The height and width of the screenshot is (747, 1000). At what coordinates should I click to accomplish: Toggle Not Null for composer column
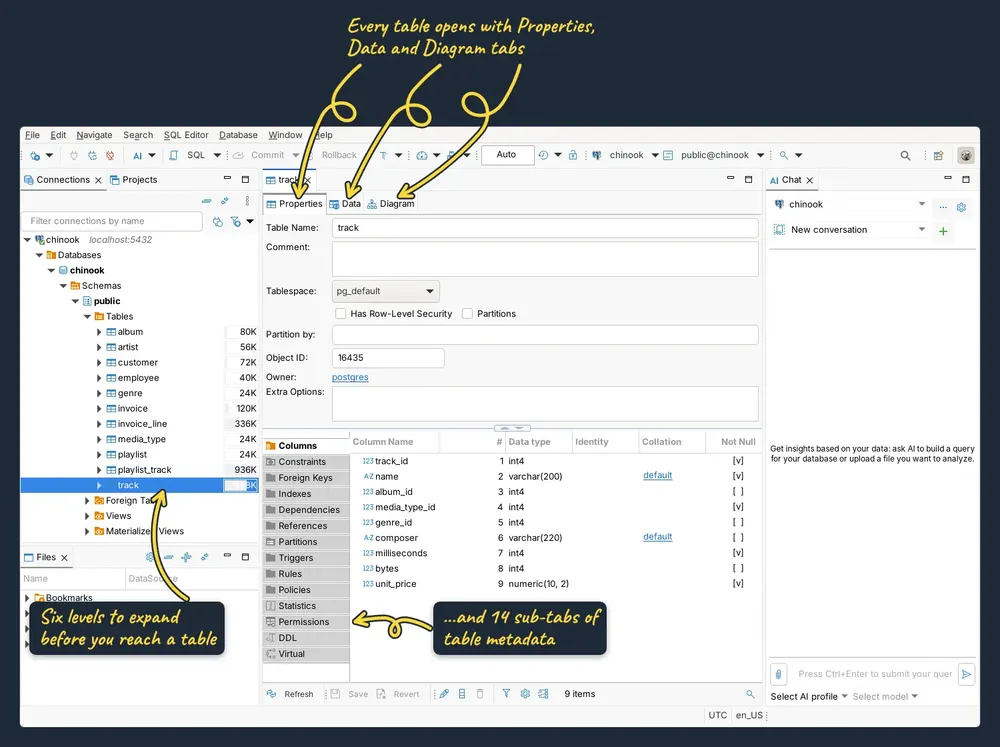[738, 537]
